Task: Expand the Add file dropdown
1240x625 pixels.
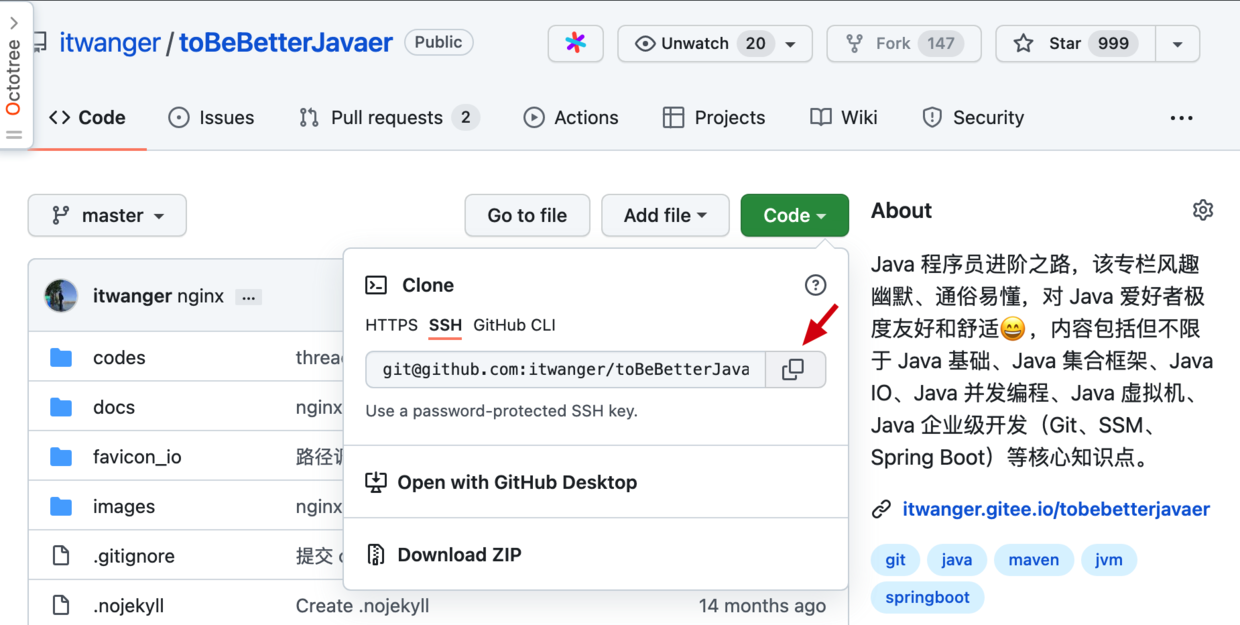Action: (x=665, y=215)
